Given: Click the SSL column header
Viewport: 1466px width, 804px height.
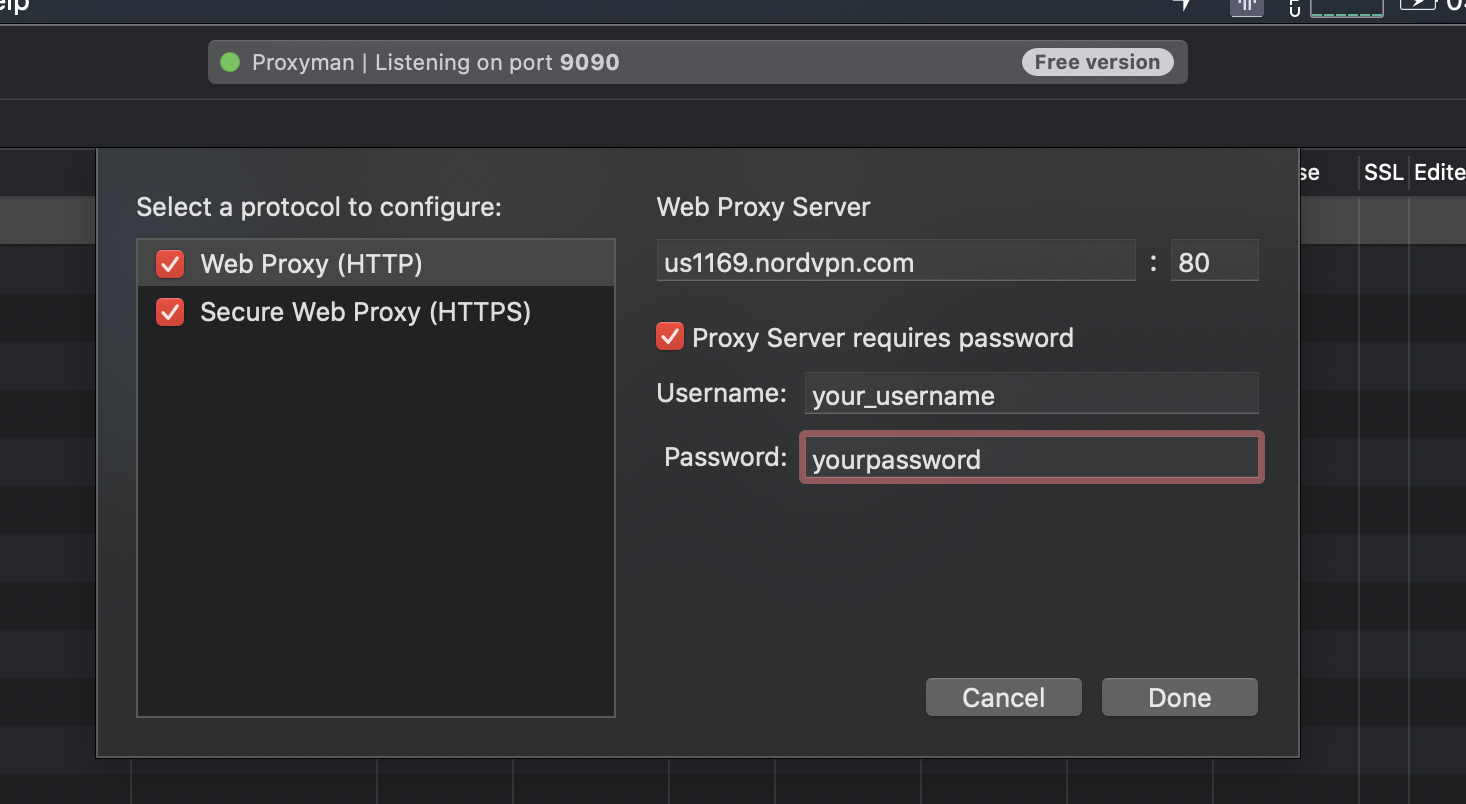Looking at the screenshot, I should click(x=1384, y=173).
